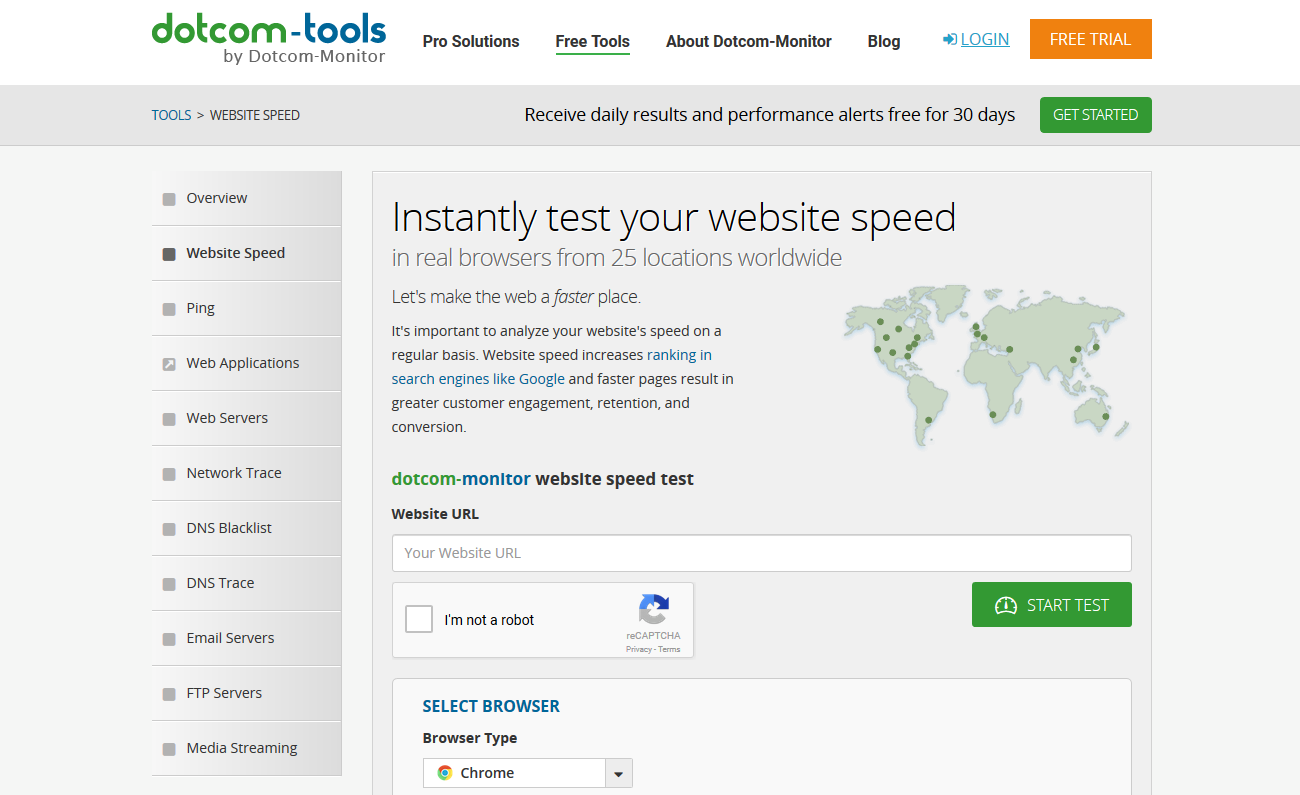Click the square icon beside Website Speed
The width and height of the screenshot is (1300, 795).
[x=169, y=254]
